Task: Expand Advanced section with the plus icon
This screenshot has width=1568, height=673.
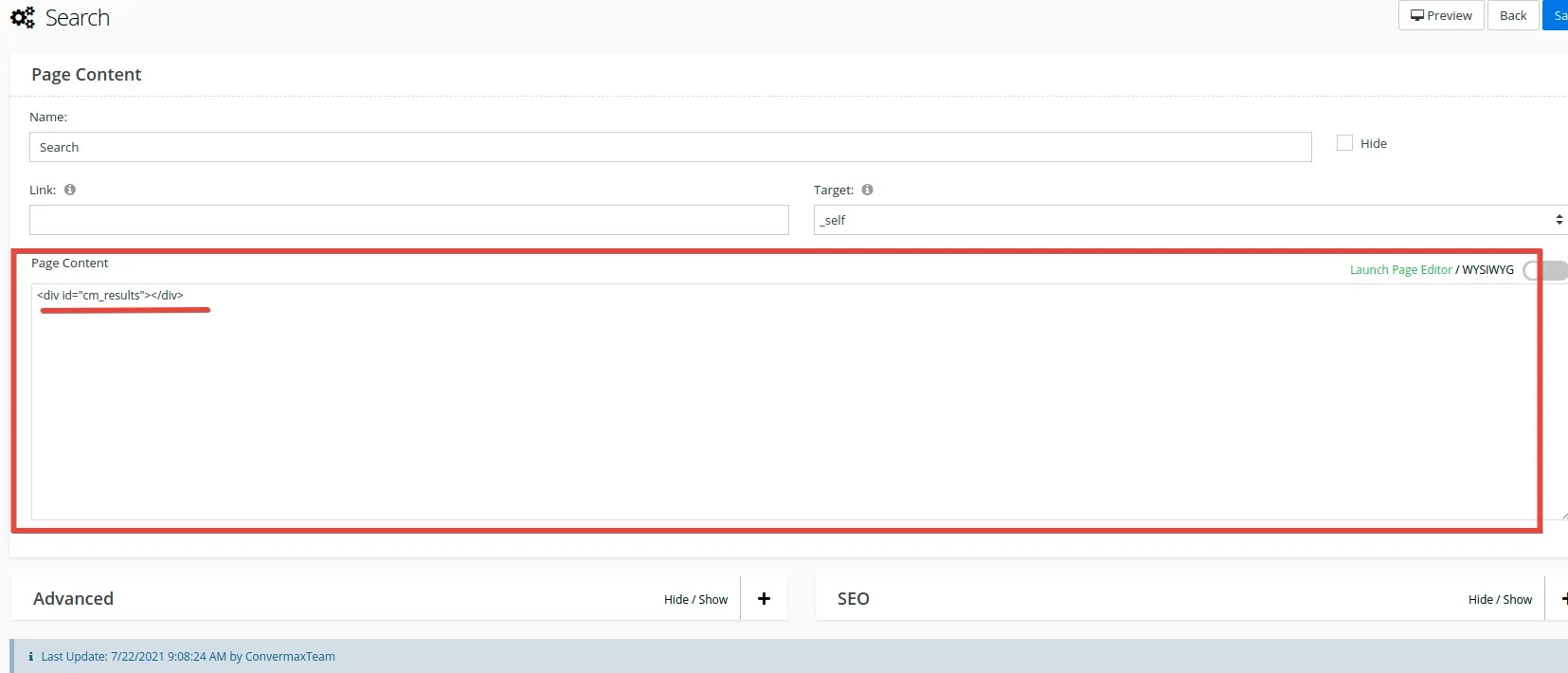Action: 764,599
